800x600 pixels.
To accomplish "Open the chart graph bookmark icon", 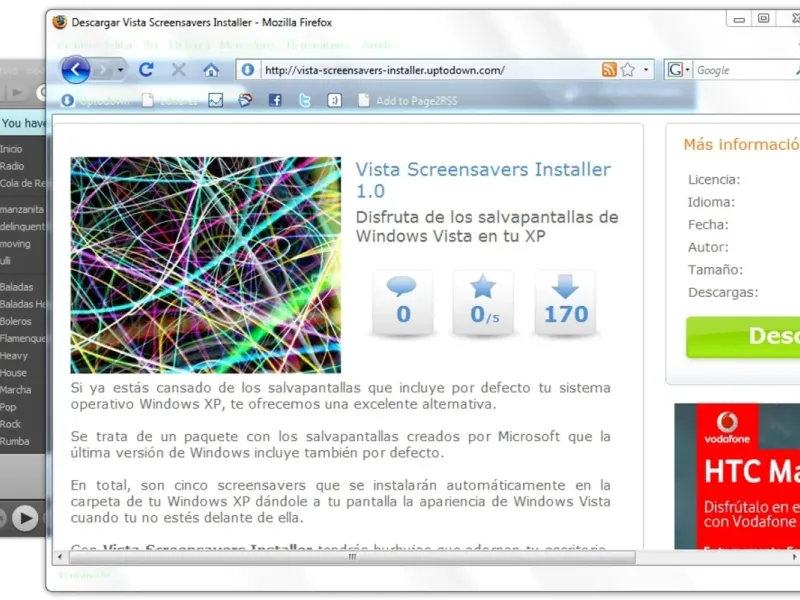I will click(x=216, y=101).
